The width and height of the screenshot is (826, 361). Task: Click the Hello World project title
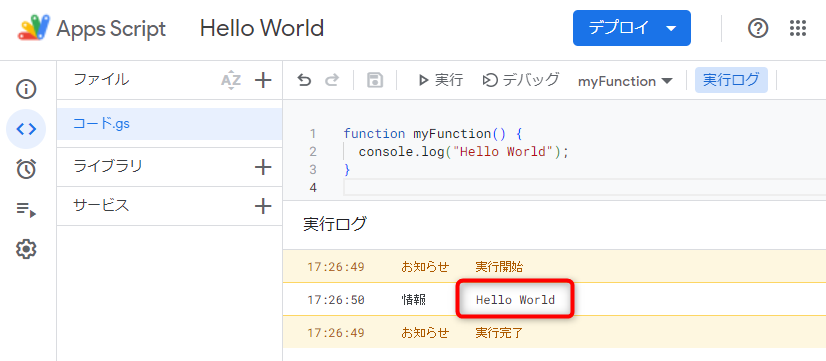click(262, 28)
